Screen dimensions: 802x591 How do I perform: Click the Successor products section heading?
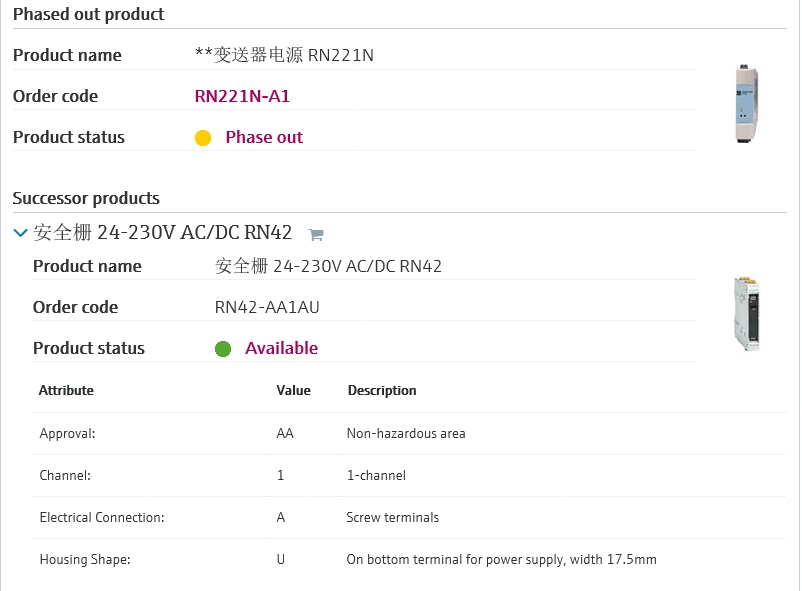86,198
